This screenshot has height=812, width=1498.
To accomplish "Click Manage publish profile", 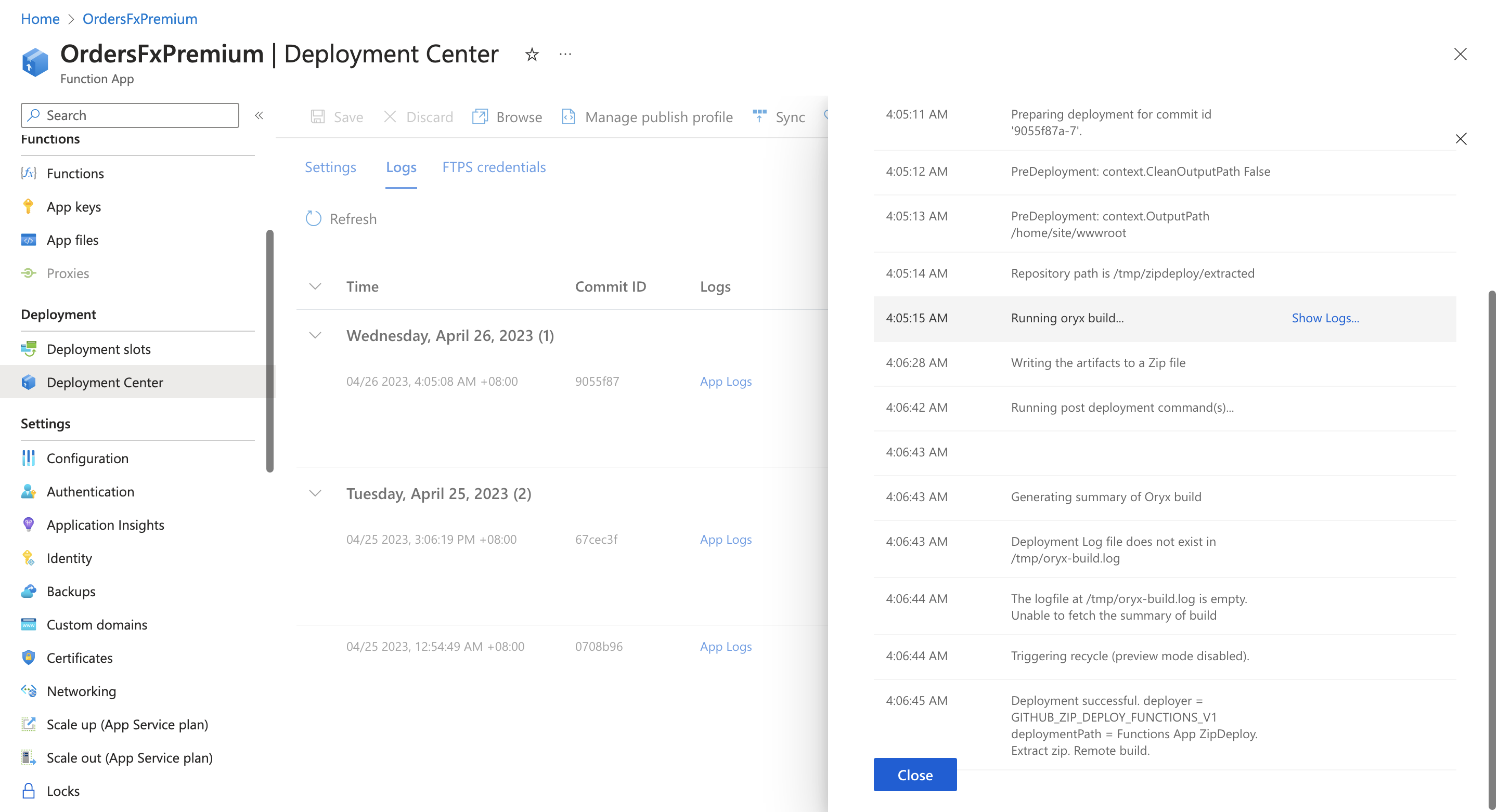I will tap(647, 117).
